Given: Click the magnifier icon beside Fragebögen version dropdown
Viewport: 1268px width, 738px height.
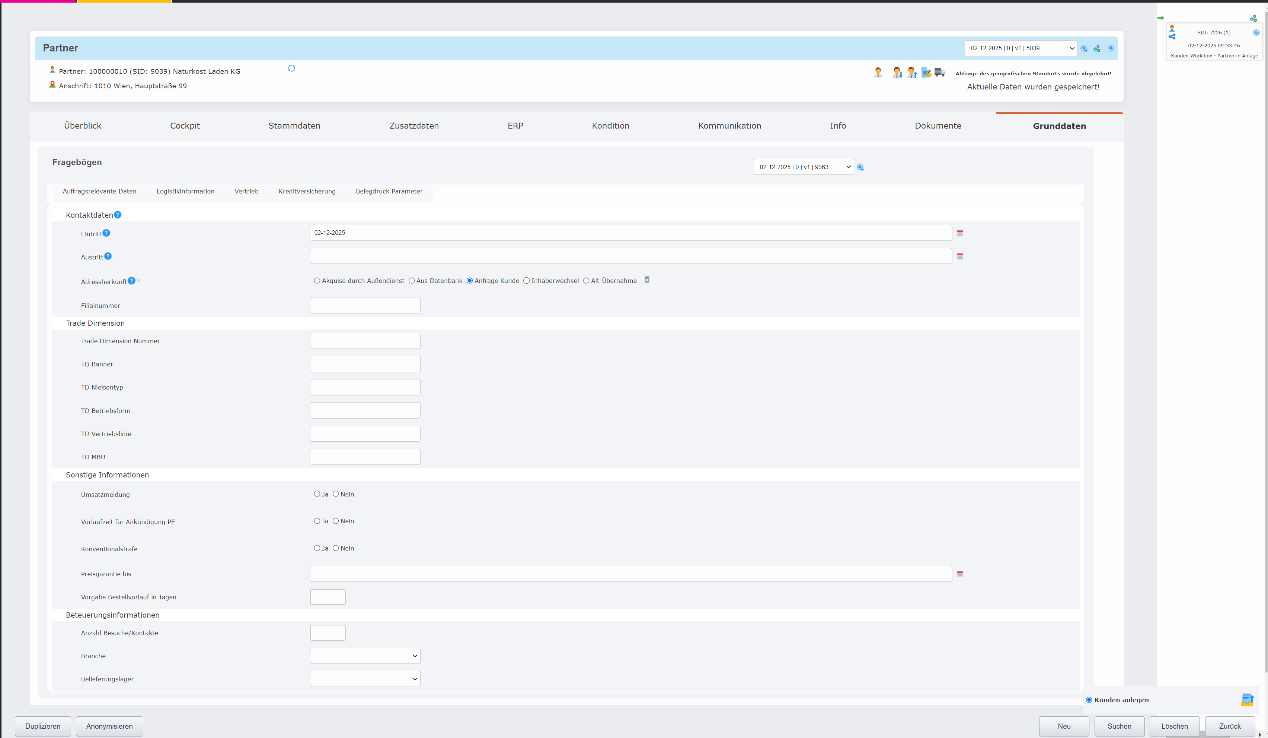Looking at the screenshot, I should pos(860,167).
